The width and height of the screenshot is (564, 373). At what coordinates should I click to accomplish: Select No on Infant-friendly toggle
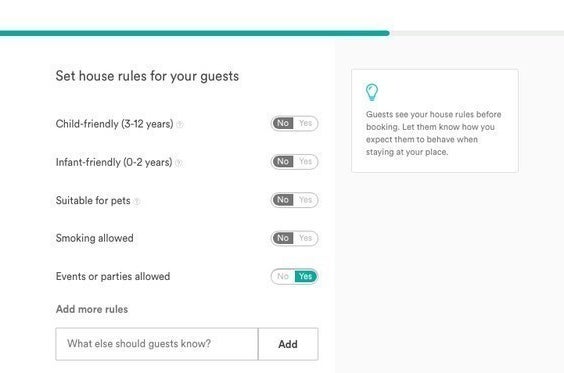click(283, 162)
